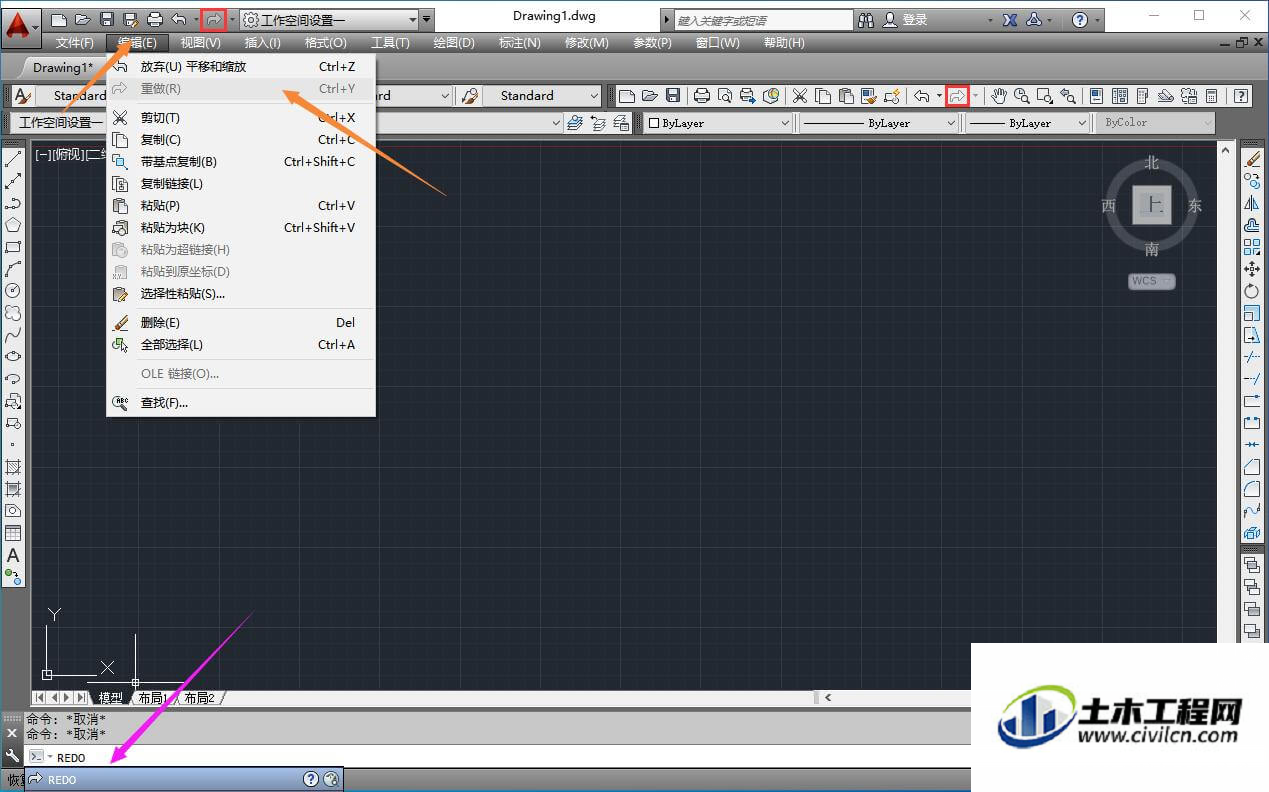
Task: Click the Redo arrow in quick access toolbar
Action: click(213, 19)
